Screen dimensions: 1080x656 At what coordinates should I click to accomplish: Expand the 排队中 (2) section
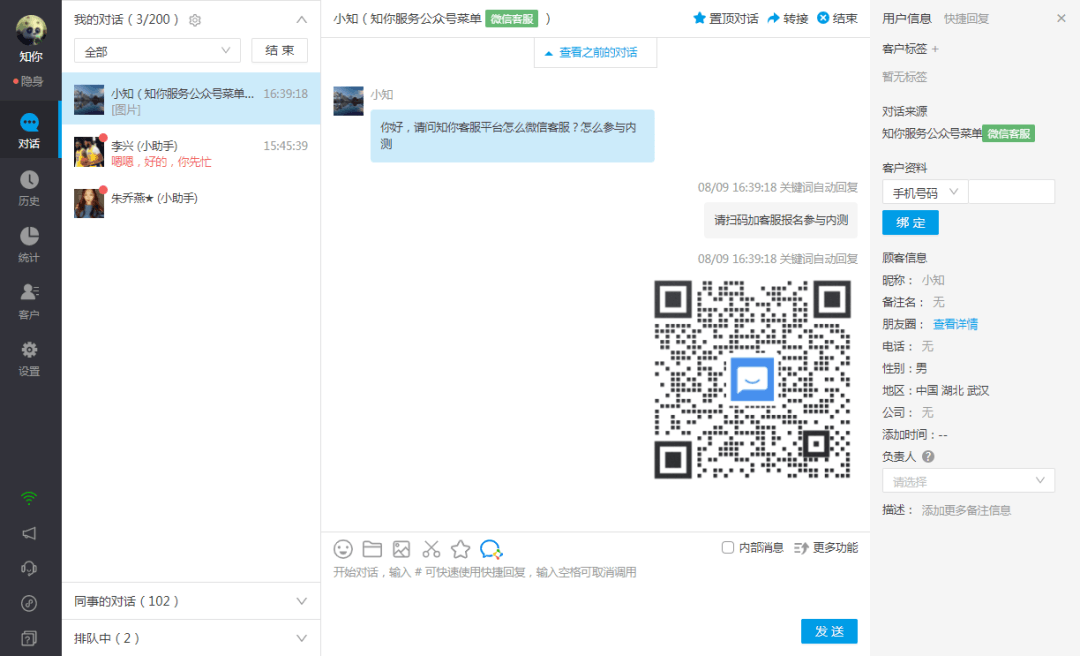click(x=191, y=638)
